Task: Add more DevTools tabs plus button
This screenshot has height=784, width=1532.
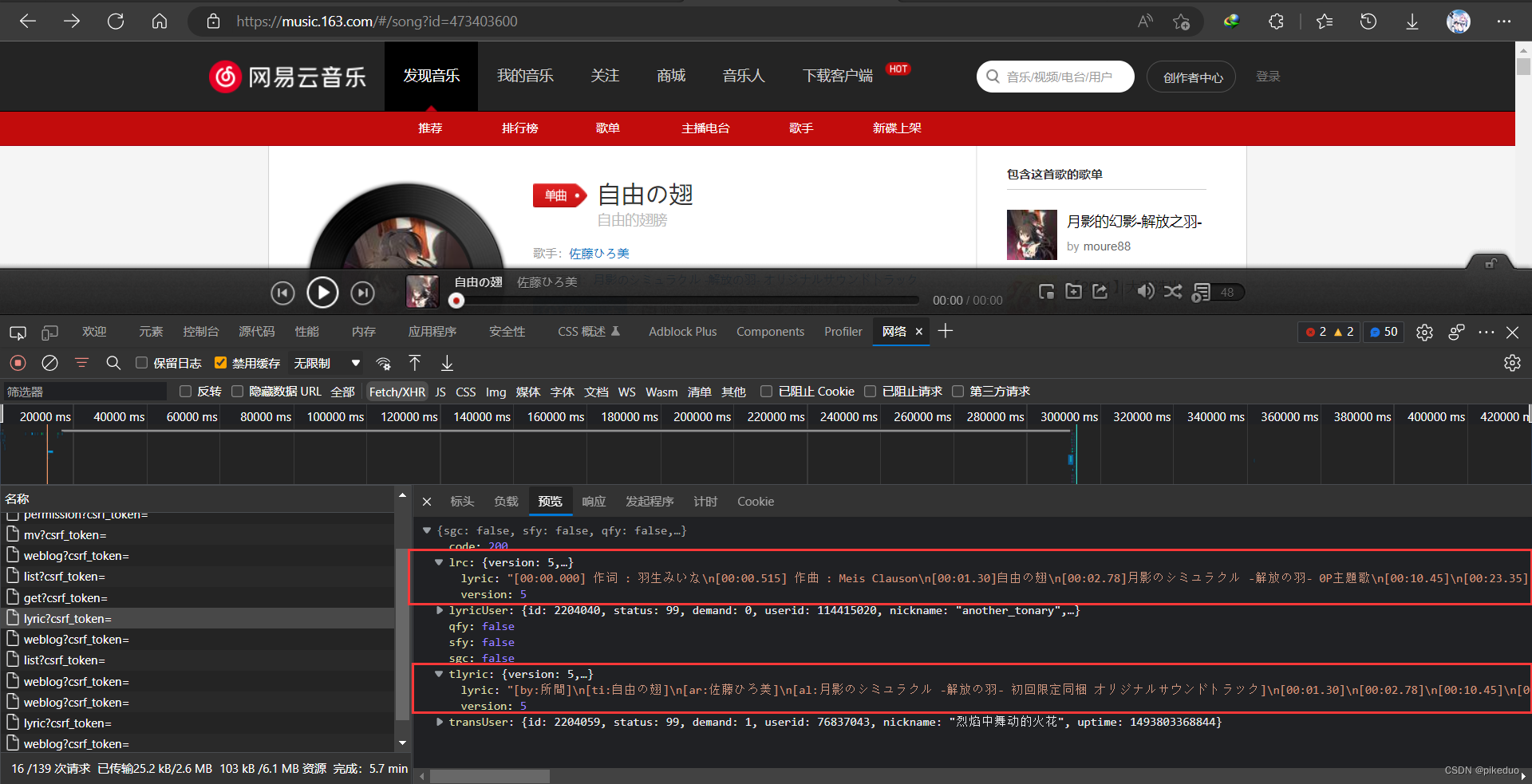Action: (946, 331)
